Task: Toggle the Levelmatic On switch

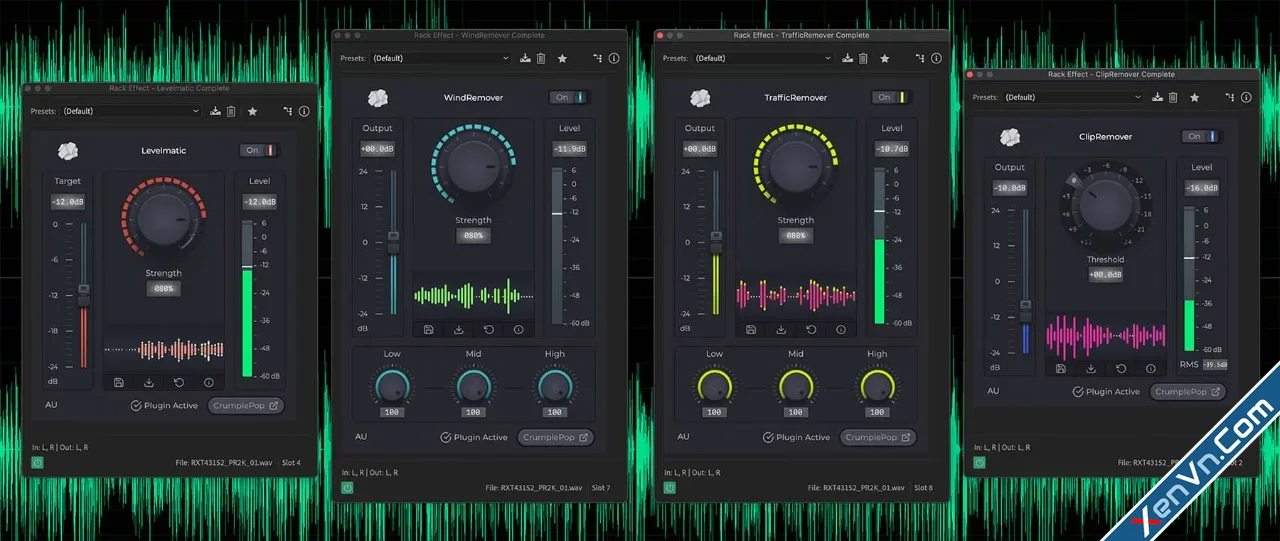Action: [261, 151]
